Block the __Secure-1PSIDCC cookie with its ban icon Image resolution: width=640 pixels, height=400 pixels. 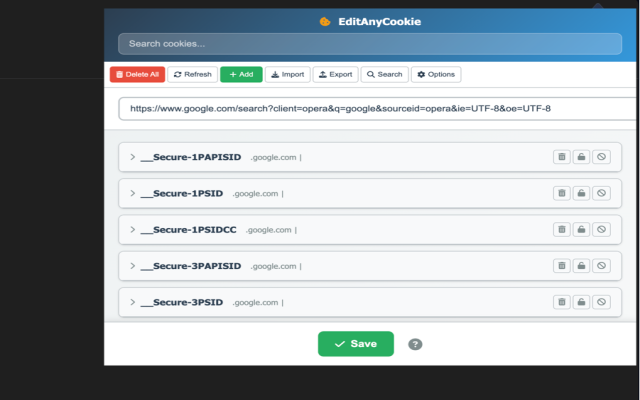(601, 229)
